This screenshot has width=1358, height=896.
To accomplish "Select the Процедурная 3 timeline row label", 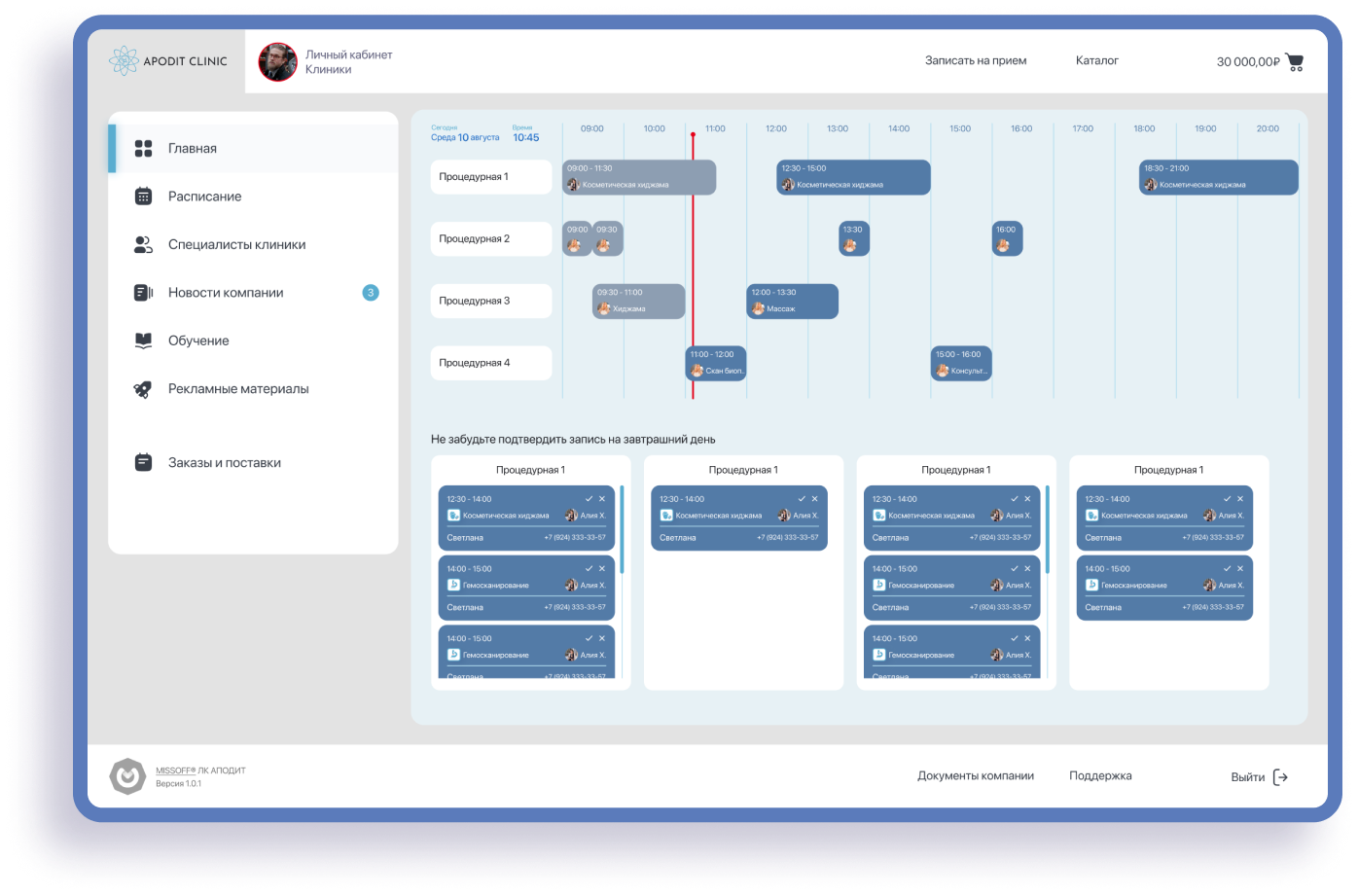I will click(x=491, y=302).
